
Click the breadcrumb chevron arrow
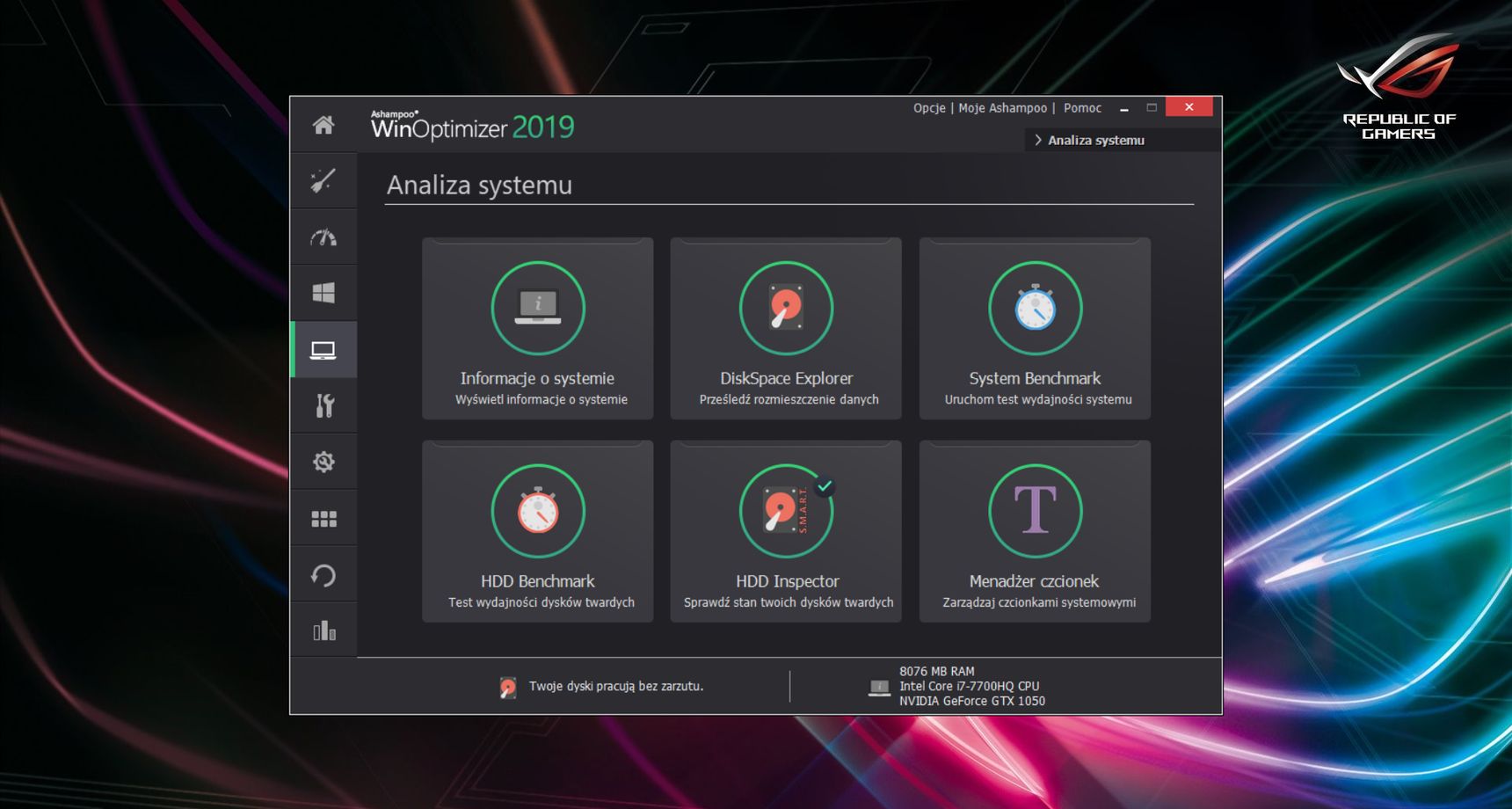click(1038, 140)
